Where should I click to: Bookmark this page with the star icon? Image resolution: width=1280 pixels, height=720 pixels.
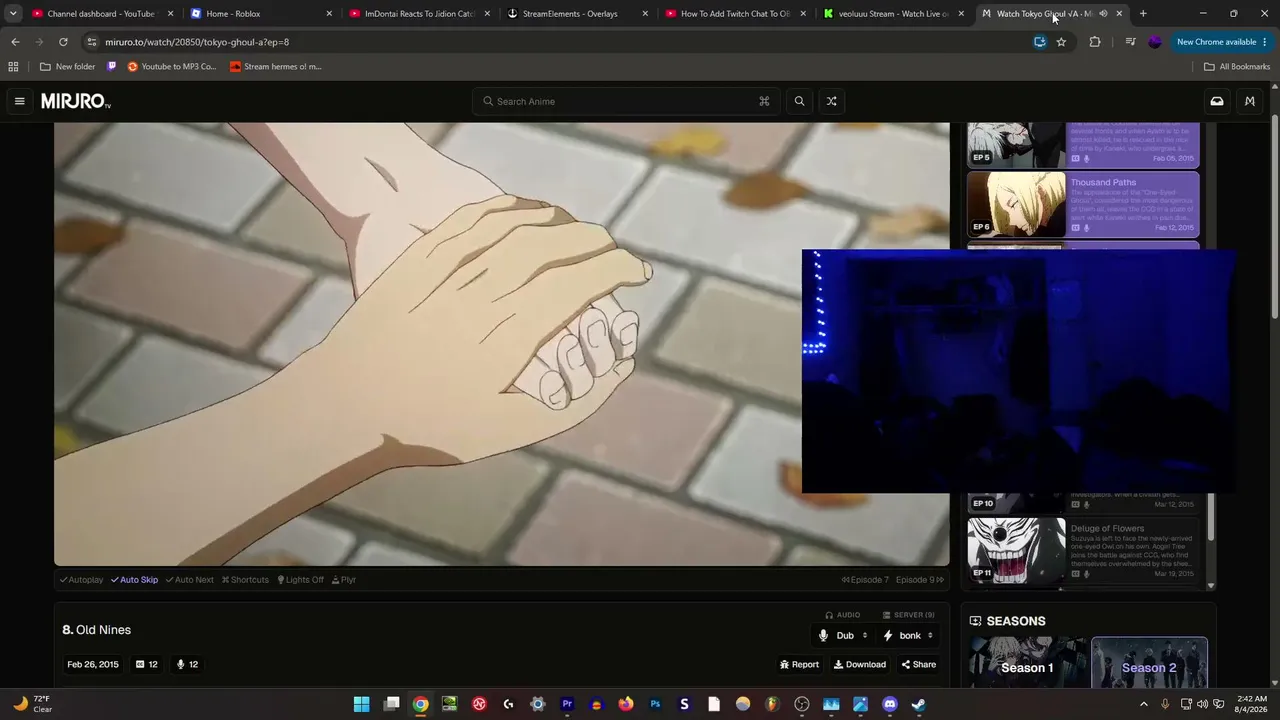click(x=1061, y=42)
